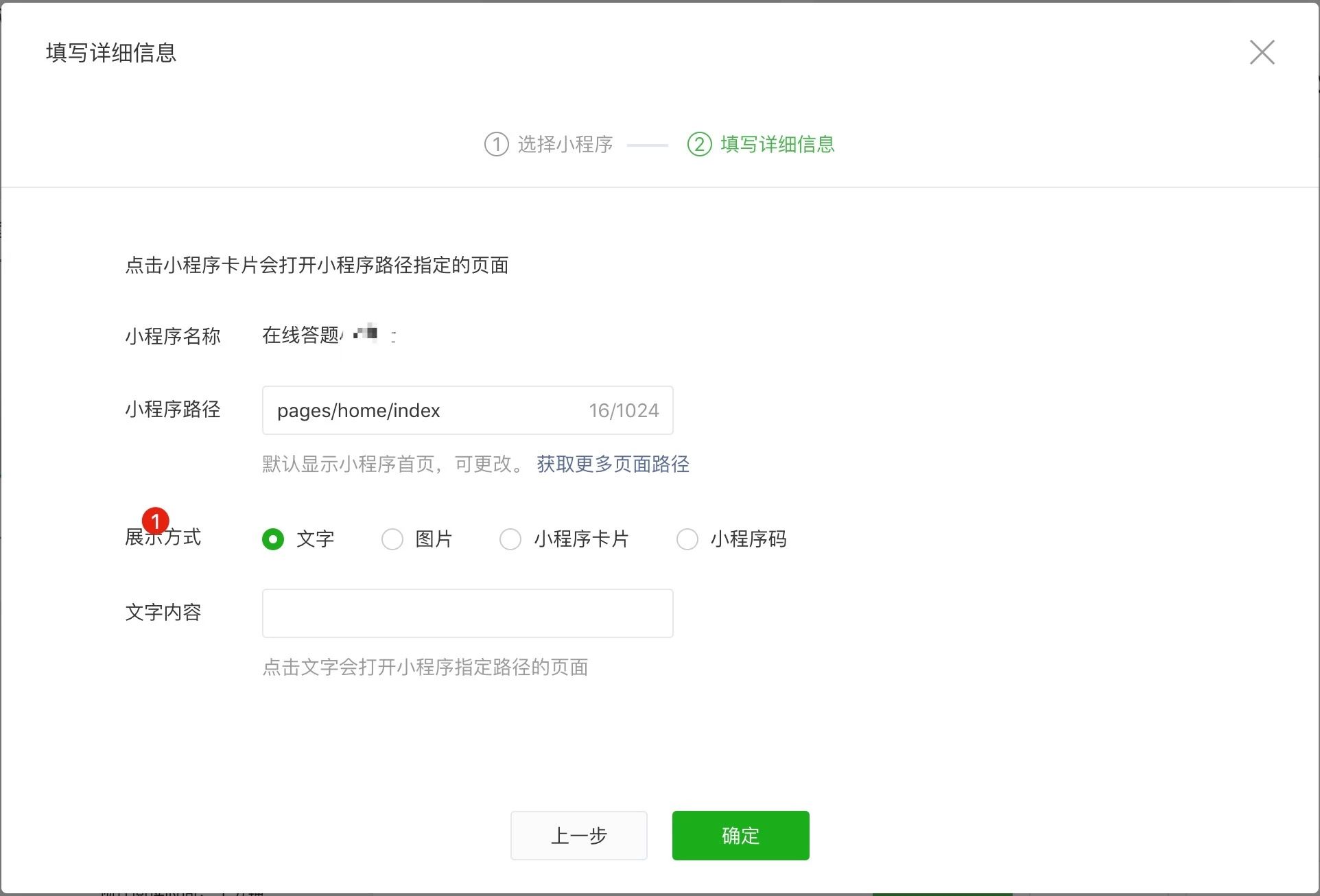Viewport: 1320px width, 896px height.
Task: Go back with the 上一步 button
Action: 578,836
